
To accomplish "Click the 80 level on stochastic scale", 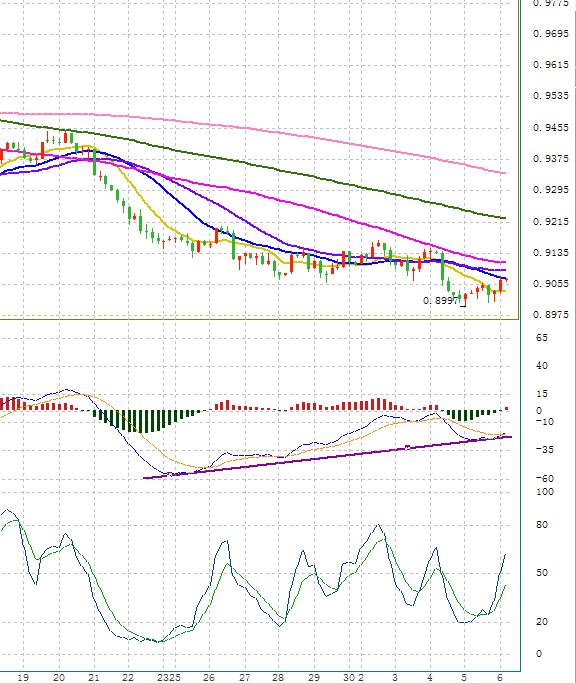I will (x=542, y=525).
